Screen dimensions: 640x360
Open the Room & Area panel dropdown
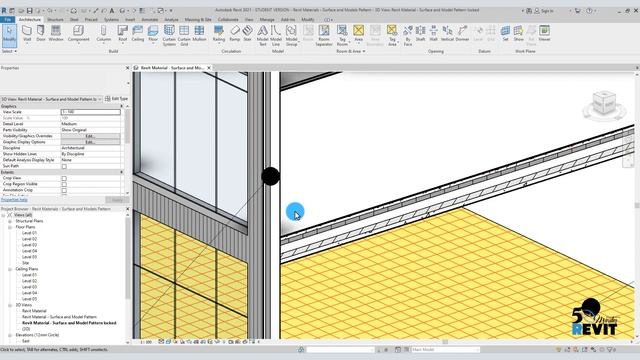coord(351,51)
